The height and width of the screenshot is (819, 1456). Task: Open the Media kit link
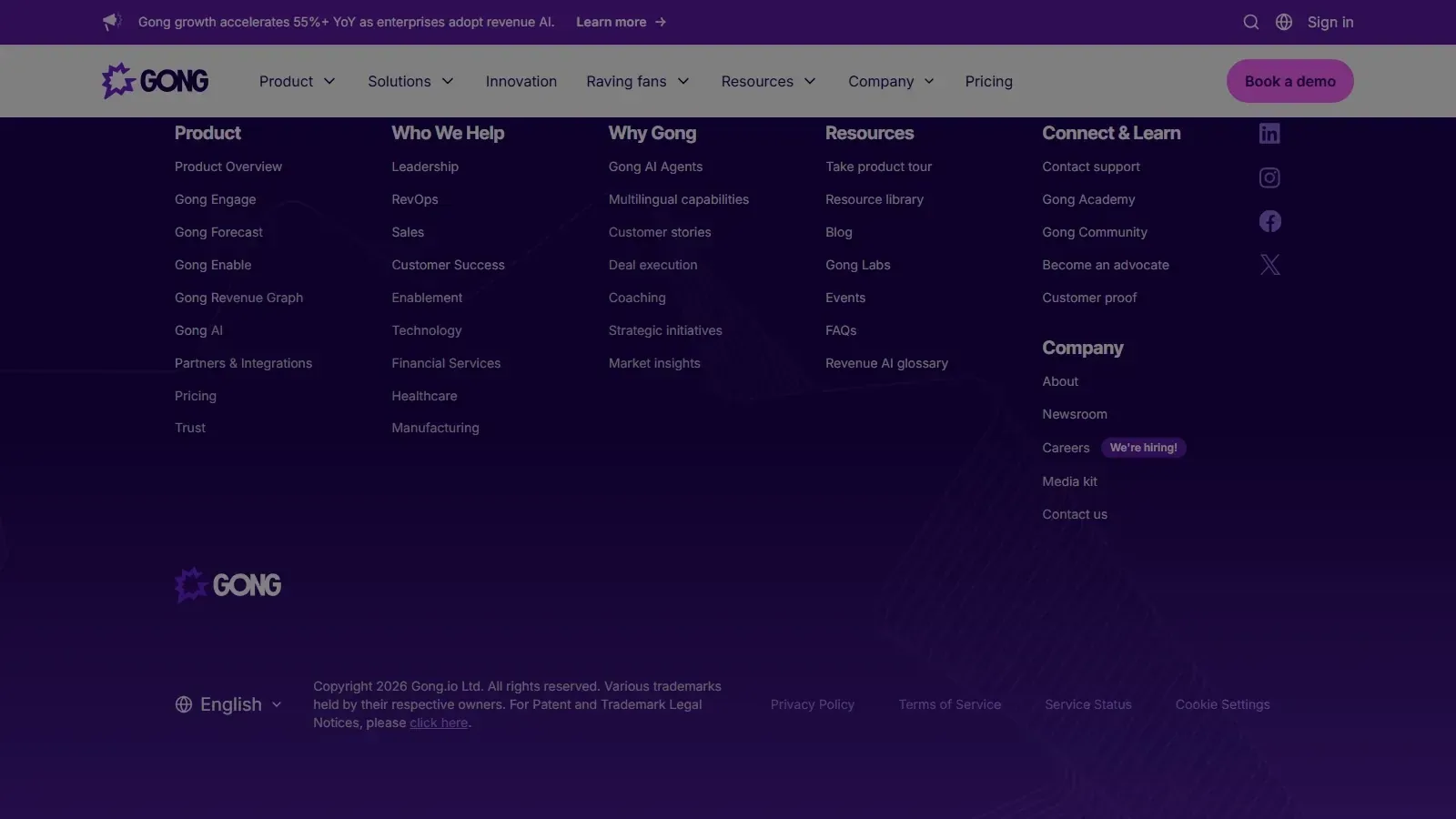[1069, 481]
